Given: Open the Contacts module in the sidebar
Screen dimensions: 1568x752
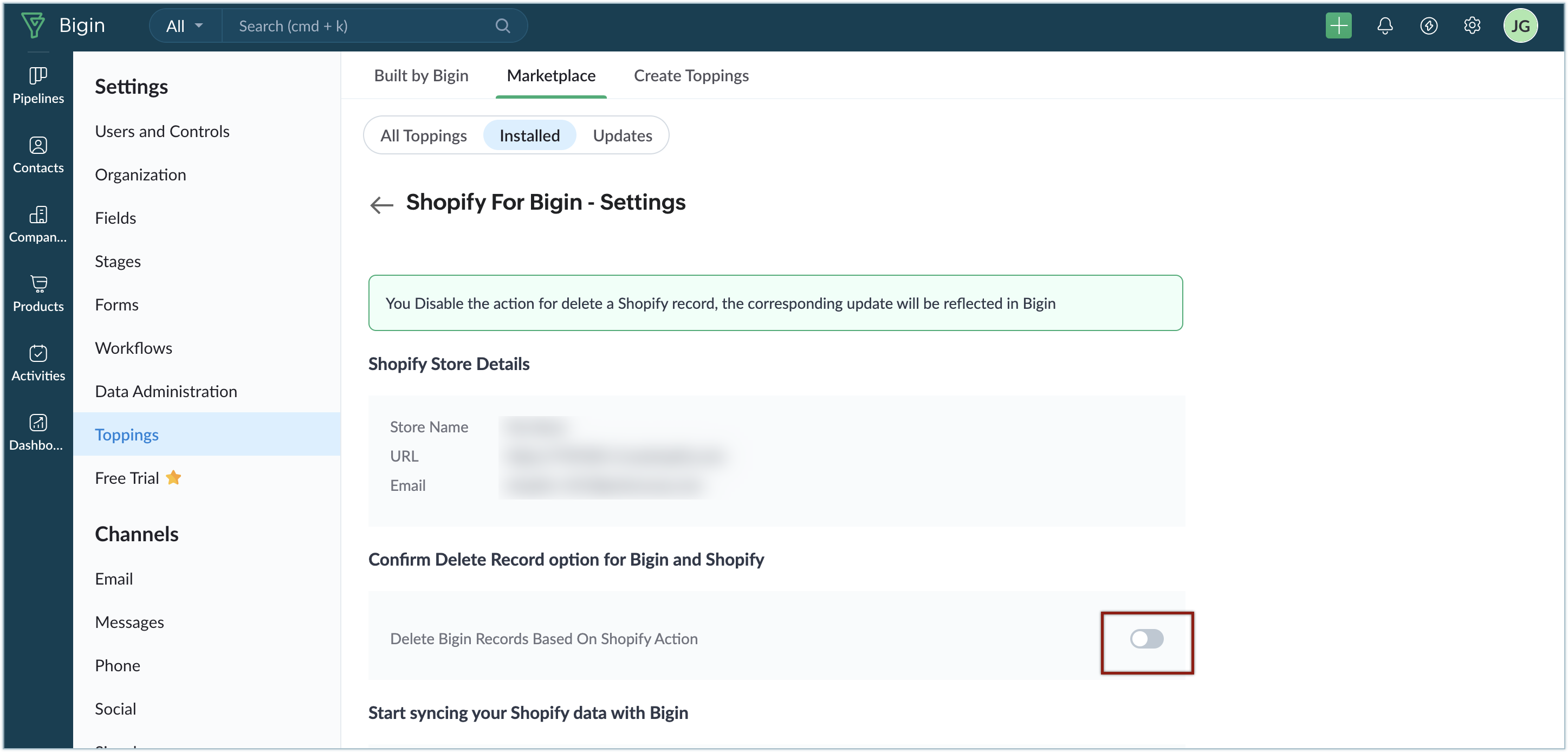Looking at the screenshot, I should (38, 155).
